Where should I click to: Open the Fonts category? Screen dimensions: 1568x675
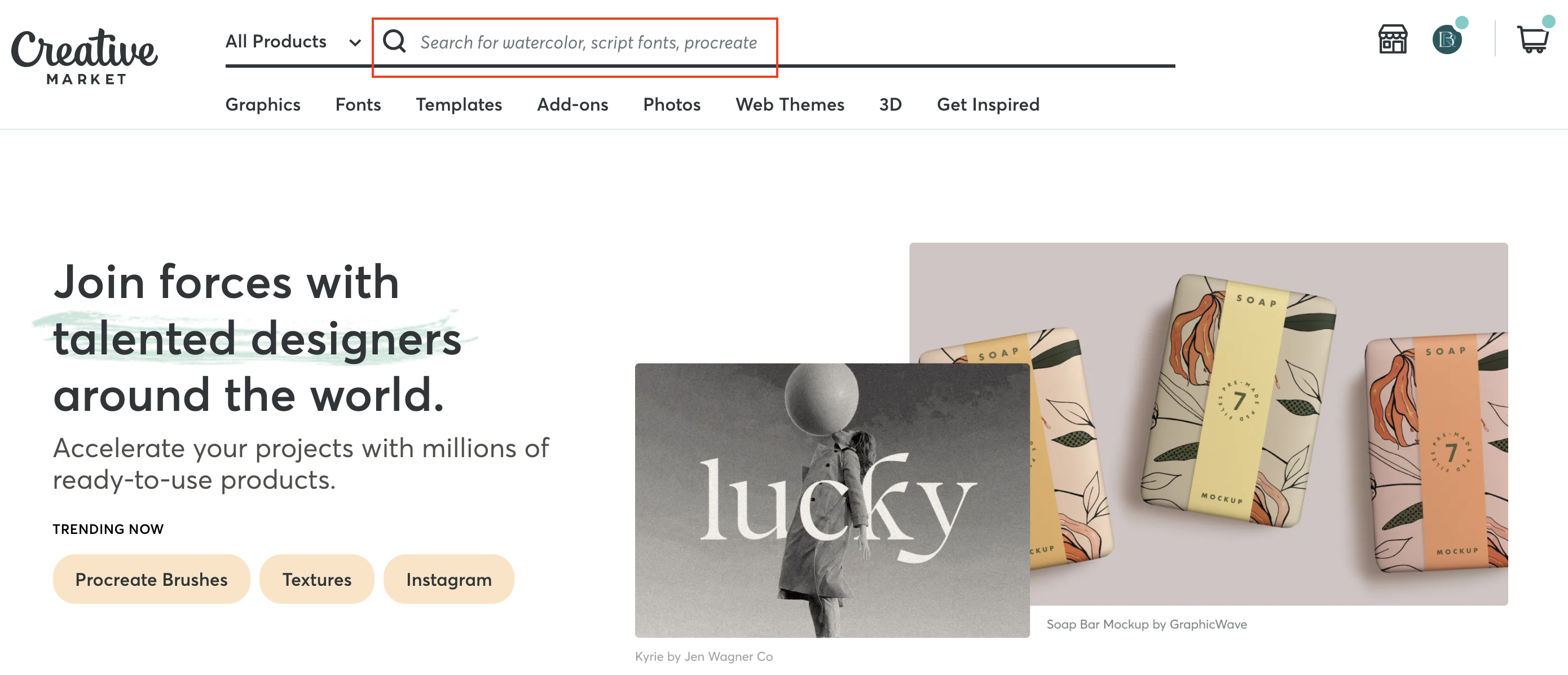pyautogui.click(x=358, y=105)
